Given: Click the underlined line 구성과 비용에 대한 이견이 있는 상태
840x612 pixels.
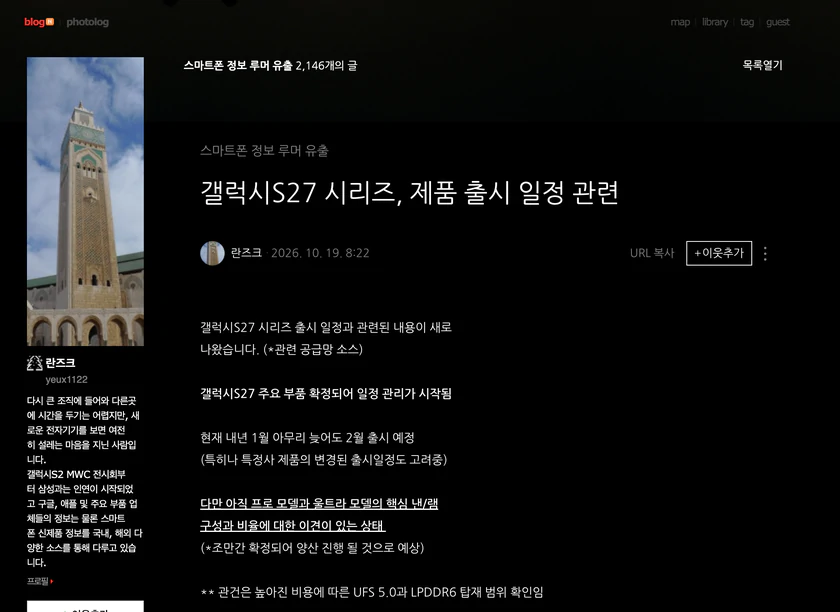Looking at the screenshot, I should (x=292, y=525).
